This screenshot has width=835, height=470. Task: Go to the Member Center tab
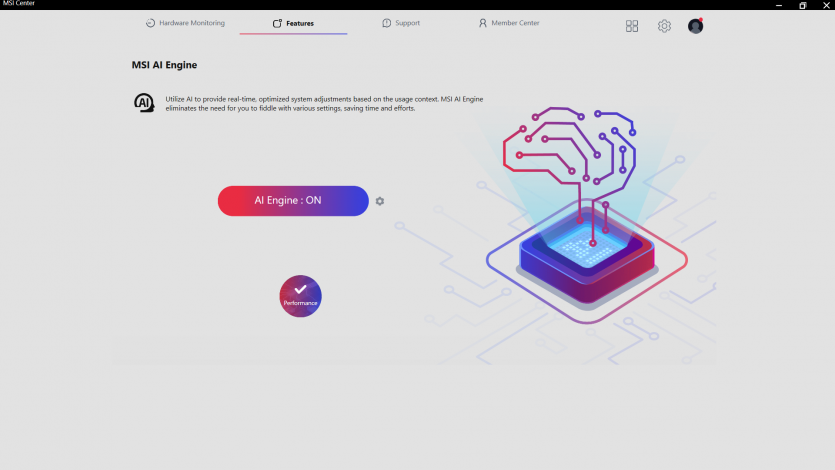coord(515,23)
